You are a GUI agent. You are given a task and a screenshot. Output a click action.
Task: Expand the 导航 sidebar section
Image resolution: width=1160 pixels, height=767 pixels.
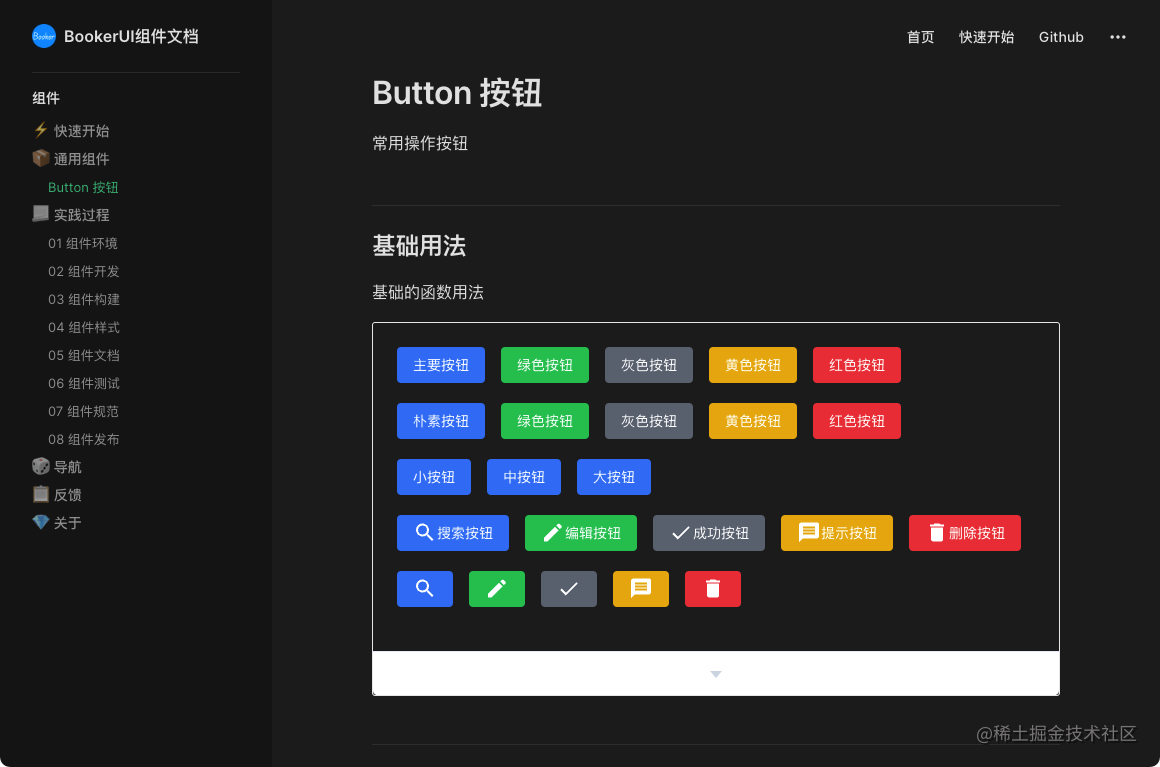pyautogui.click(x=67, y=467)
